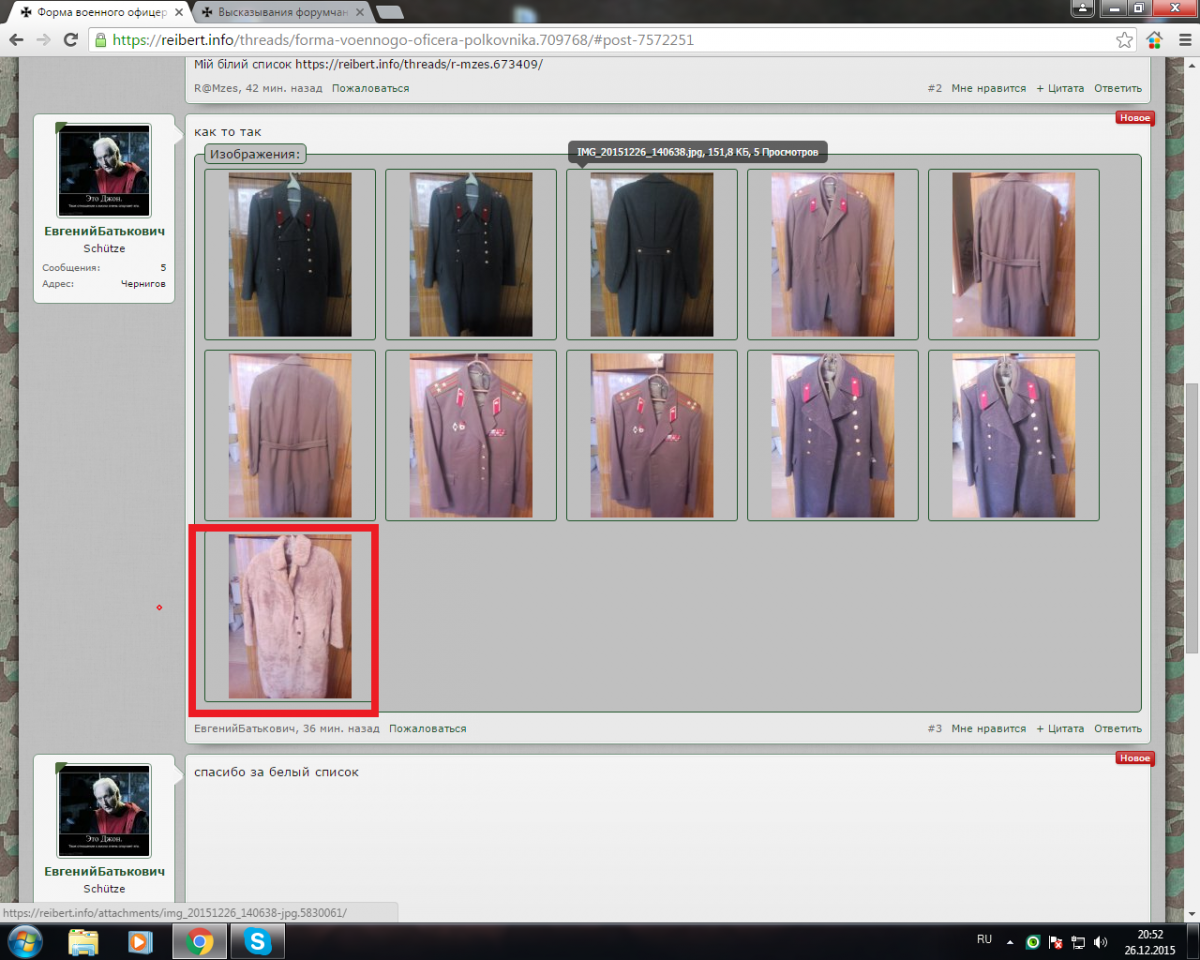This screenshot has width=1200, height=960.
Task: Open Skype from the taskbar
Action: point(258,941)
